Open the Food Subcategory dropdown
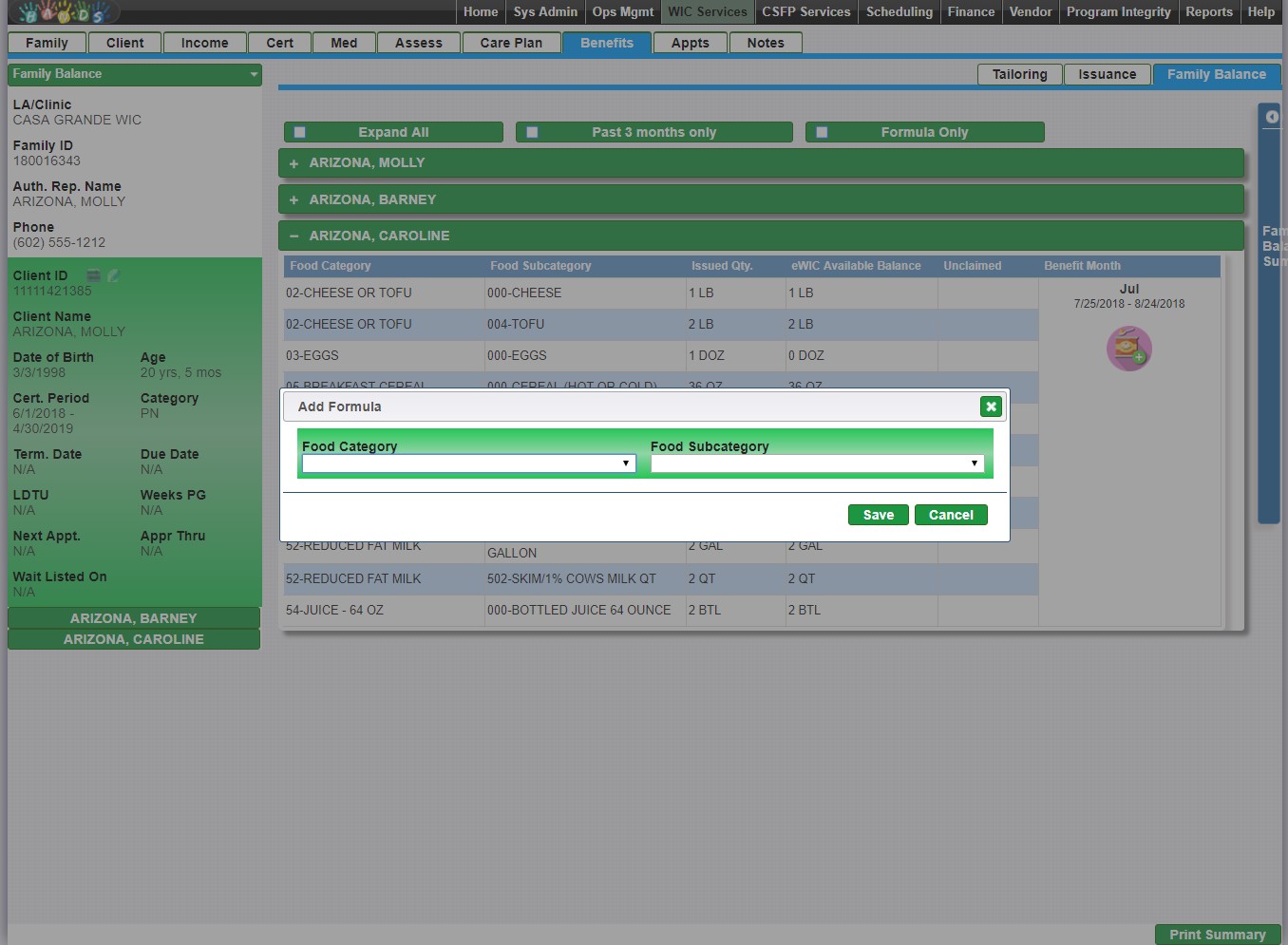Image resolution: width=1288 pixels, height=945 pixels. [x=817, y=463]
